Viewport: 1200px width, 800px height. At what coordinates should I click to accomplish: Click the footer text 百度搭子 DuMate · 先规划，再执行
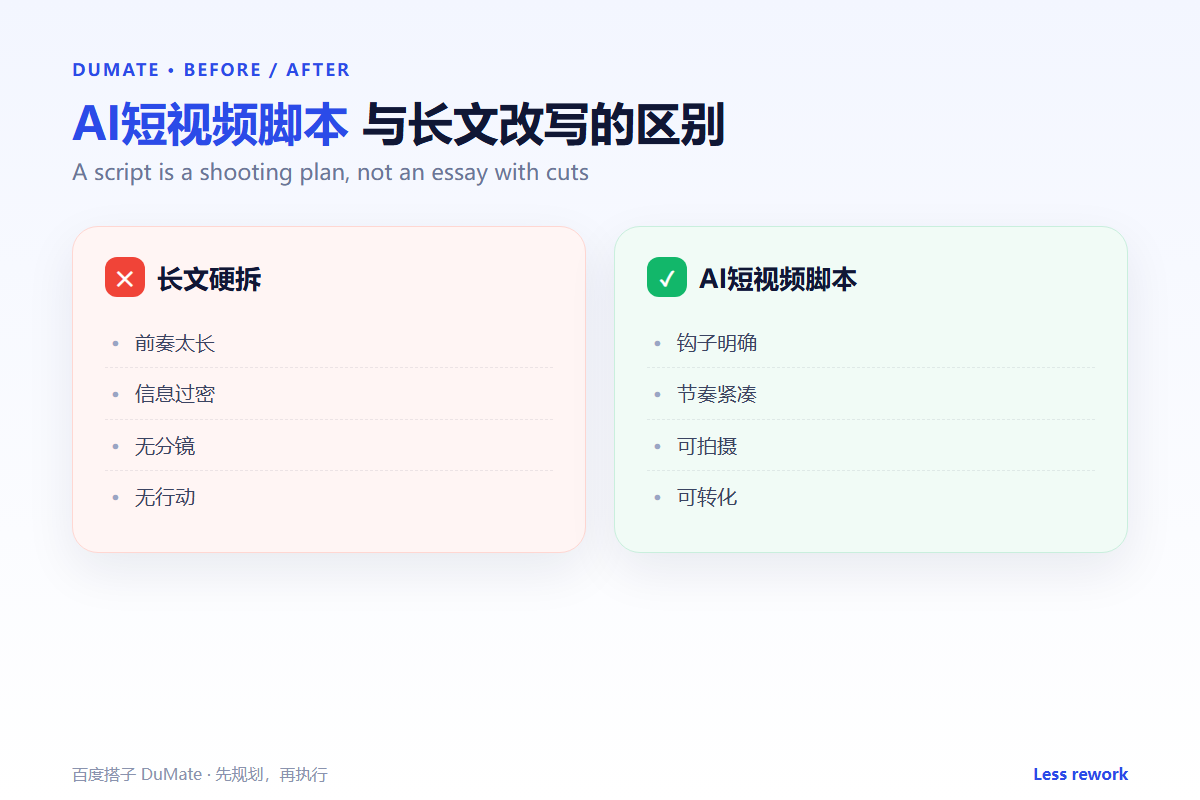pyautogui.click(x=200, y=774)
